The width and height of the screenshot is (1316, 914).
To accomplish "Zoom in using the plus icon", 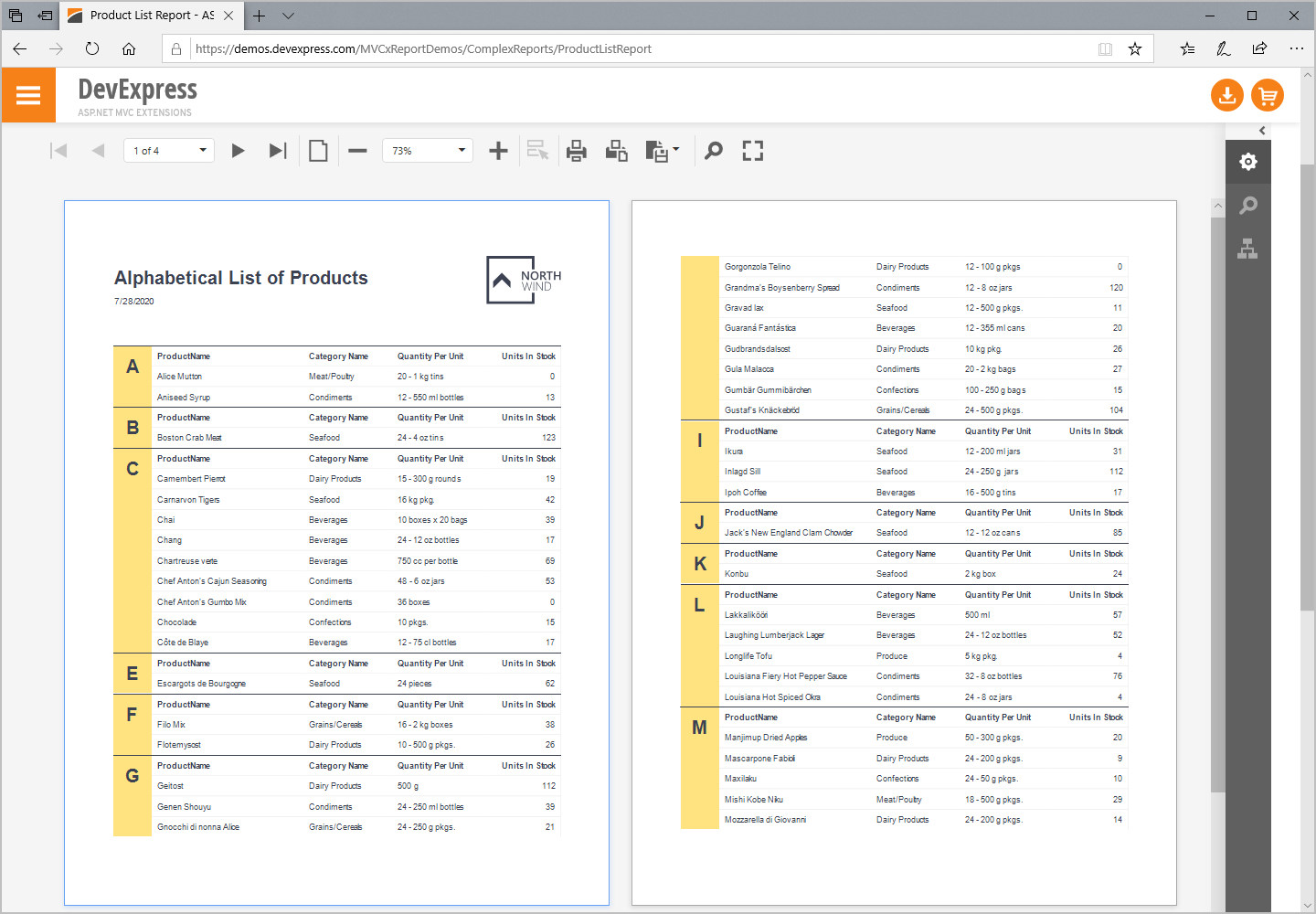I will [x=498, y=150].
